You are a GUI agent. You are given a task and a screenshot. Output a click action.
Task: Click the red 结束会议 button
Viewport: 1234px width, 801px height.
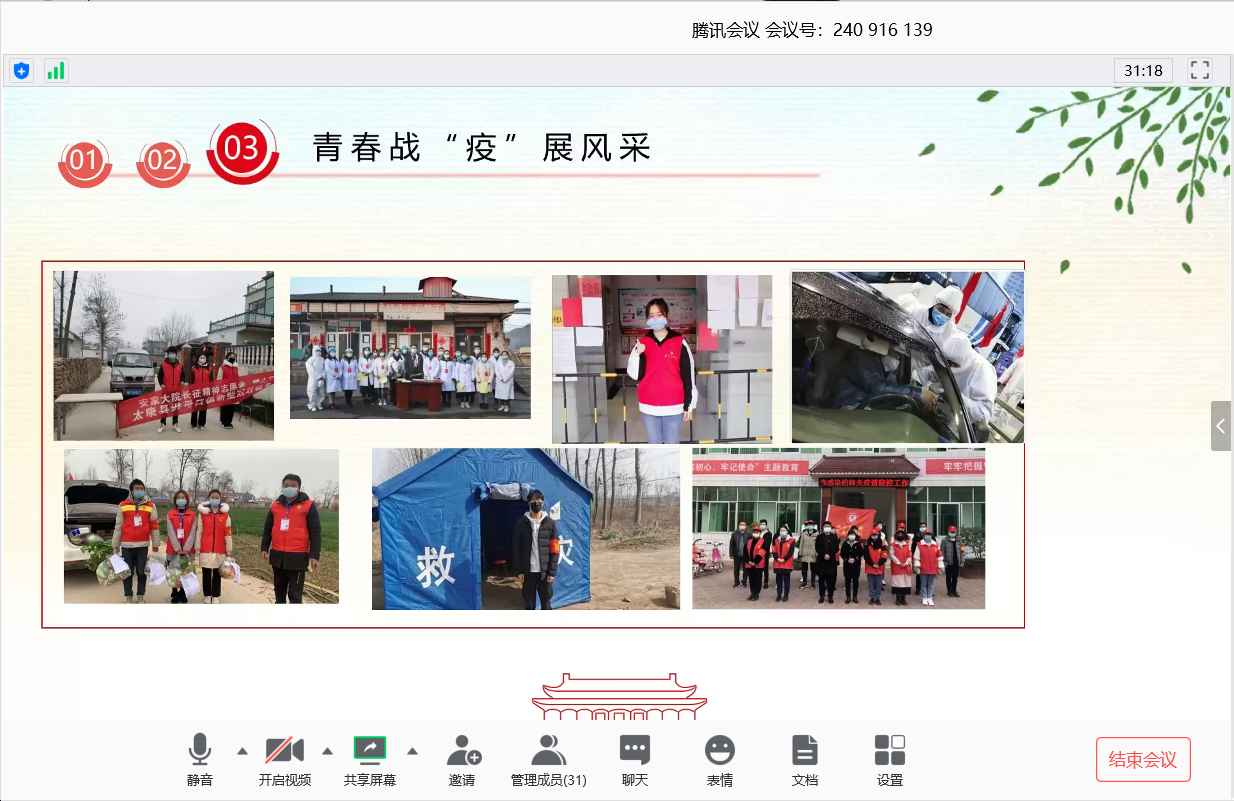click(x=1142, y=759)
